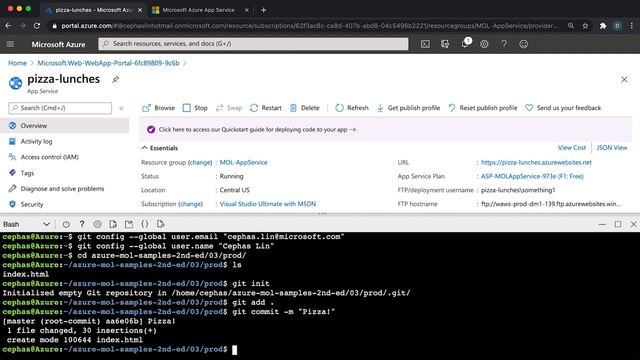640x360 pixels.
Task: Restart the app service
Action: coord(266,108)
